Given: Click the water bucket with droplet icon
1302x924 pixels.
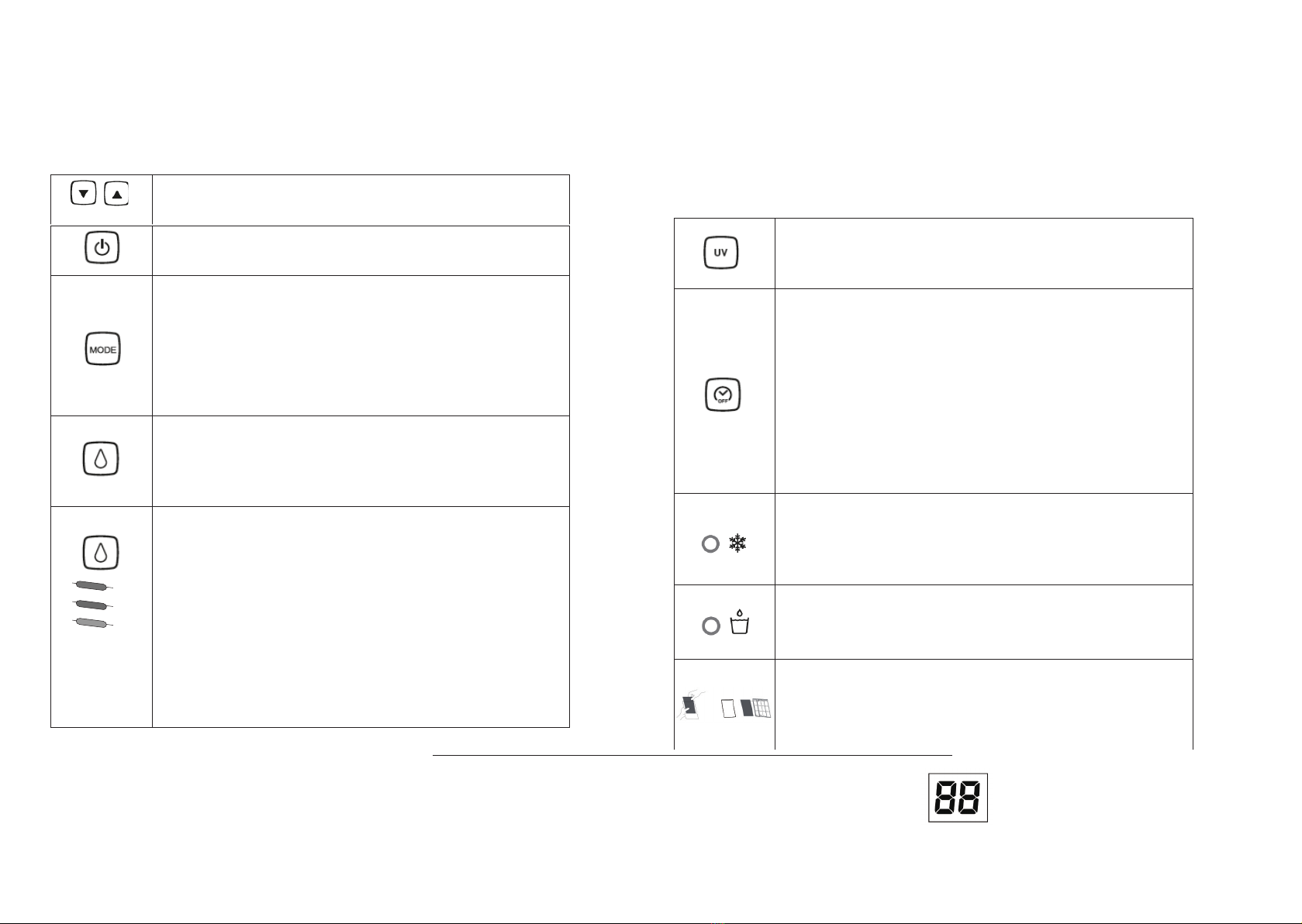Looking at the screenshot, I should pyautogui.click(x=740, y=622).
